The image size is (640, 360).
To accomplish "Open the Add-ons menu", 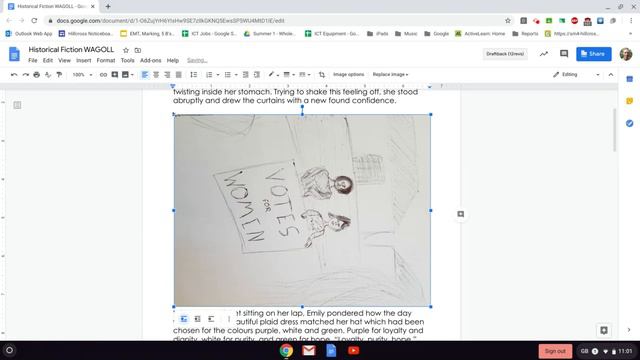I will [151, 60].
